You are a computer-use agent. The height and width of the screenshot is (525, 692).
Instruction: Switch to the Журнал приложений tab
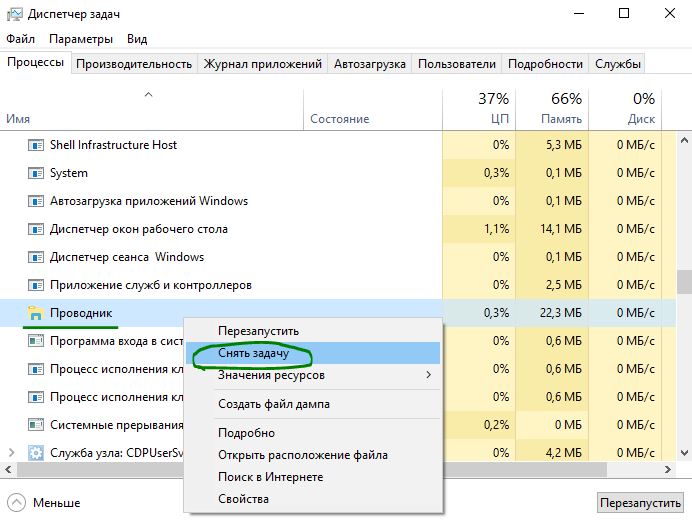coord(263,64)
